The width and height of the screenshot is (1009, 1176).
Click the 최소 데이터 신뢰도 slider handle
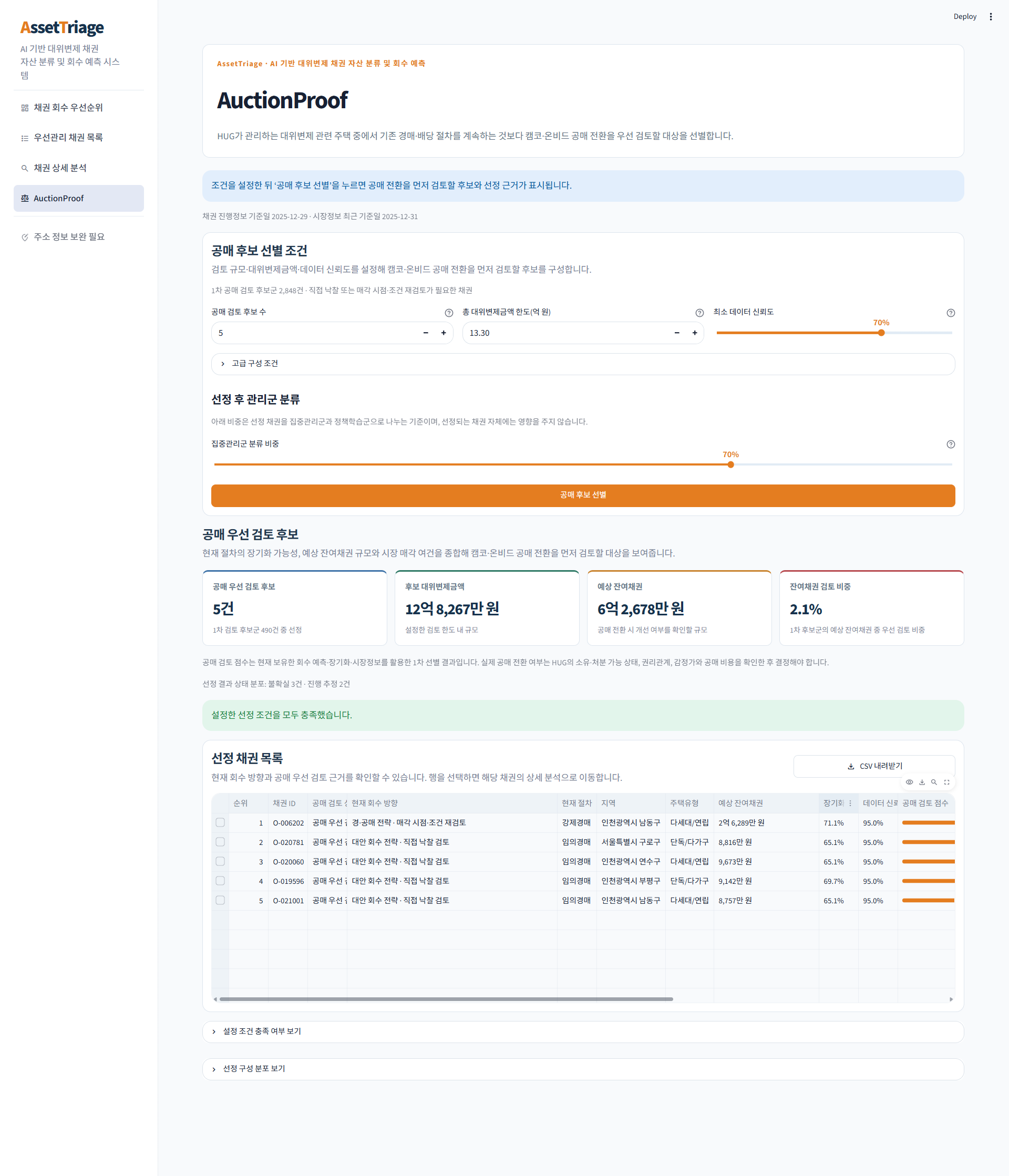[x=881, y=333]
